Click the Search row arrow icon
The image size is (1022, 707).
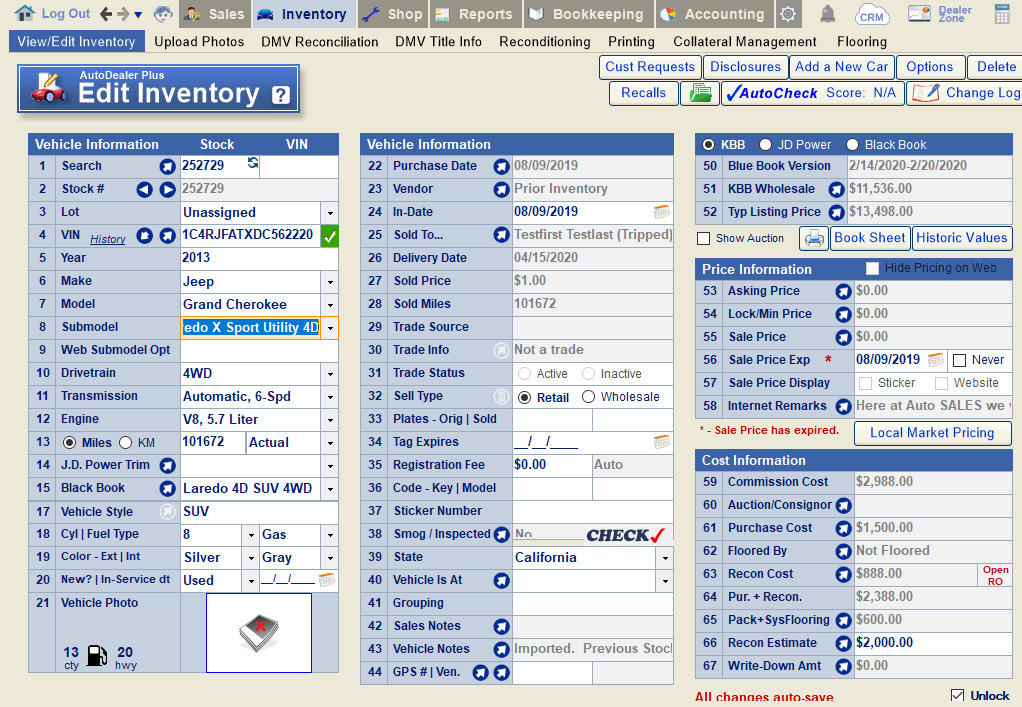(168, 167)
